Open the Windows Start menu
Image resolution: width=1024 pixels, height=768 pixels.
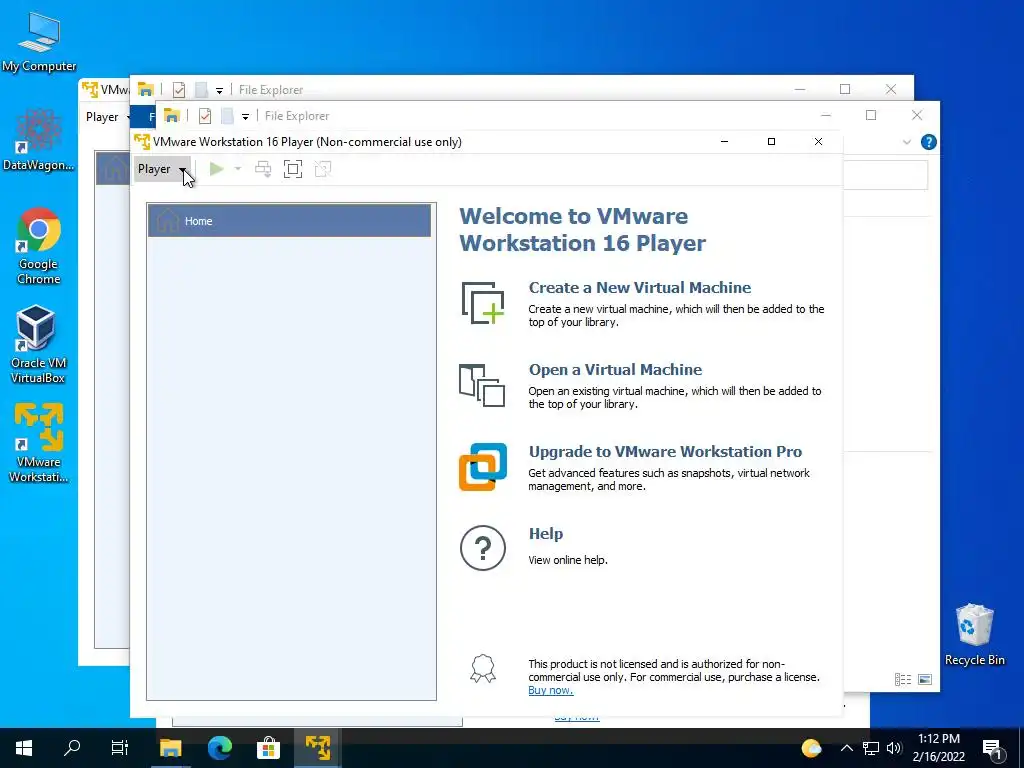[x=24, y=748]
